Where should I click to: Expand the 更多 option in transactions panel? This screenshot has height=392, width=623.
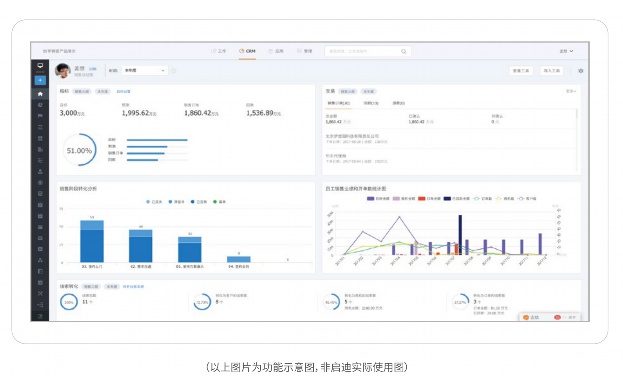pyautogui.click(x=571, y=91)
